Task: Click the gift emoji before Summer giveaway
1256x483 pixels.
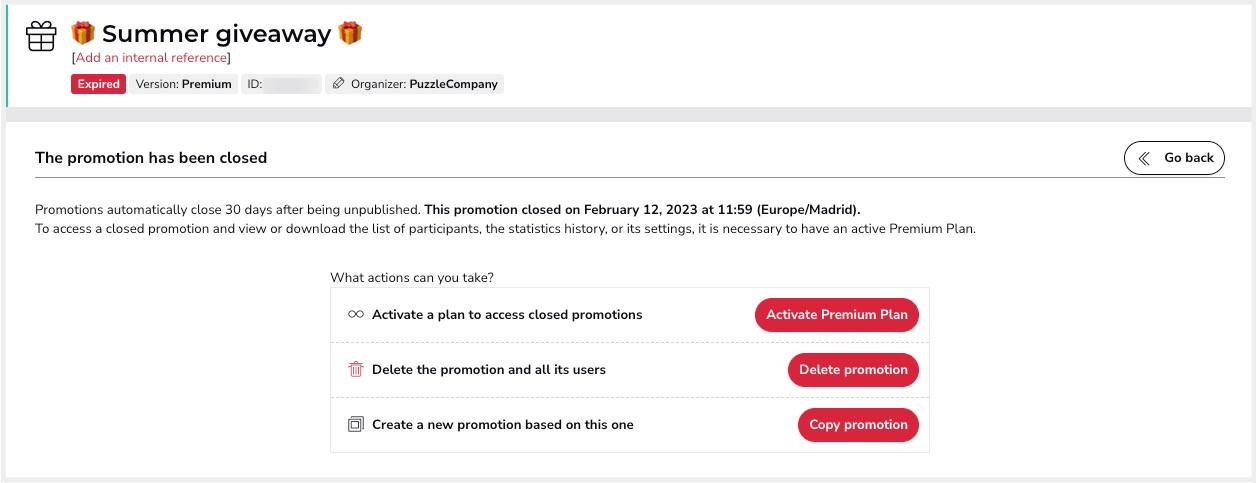Action: click(x=82, y=34)
